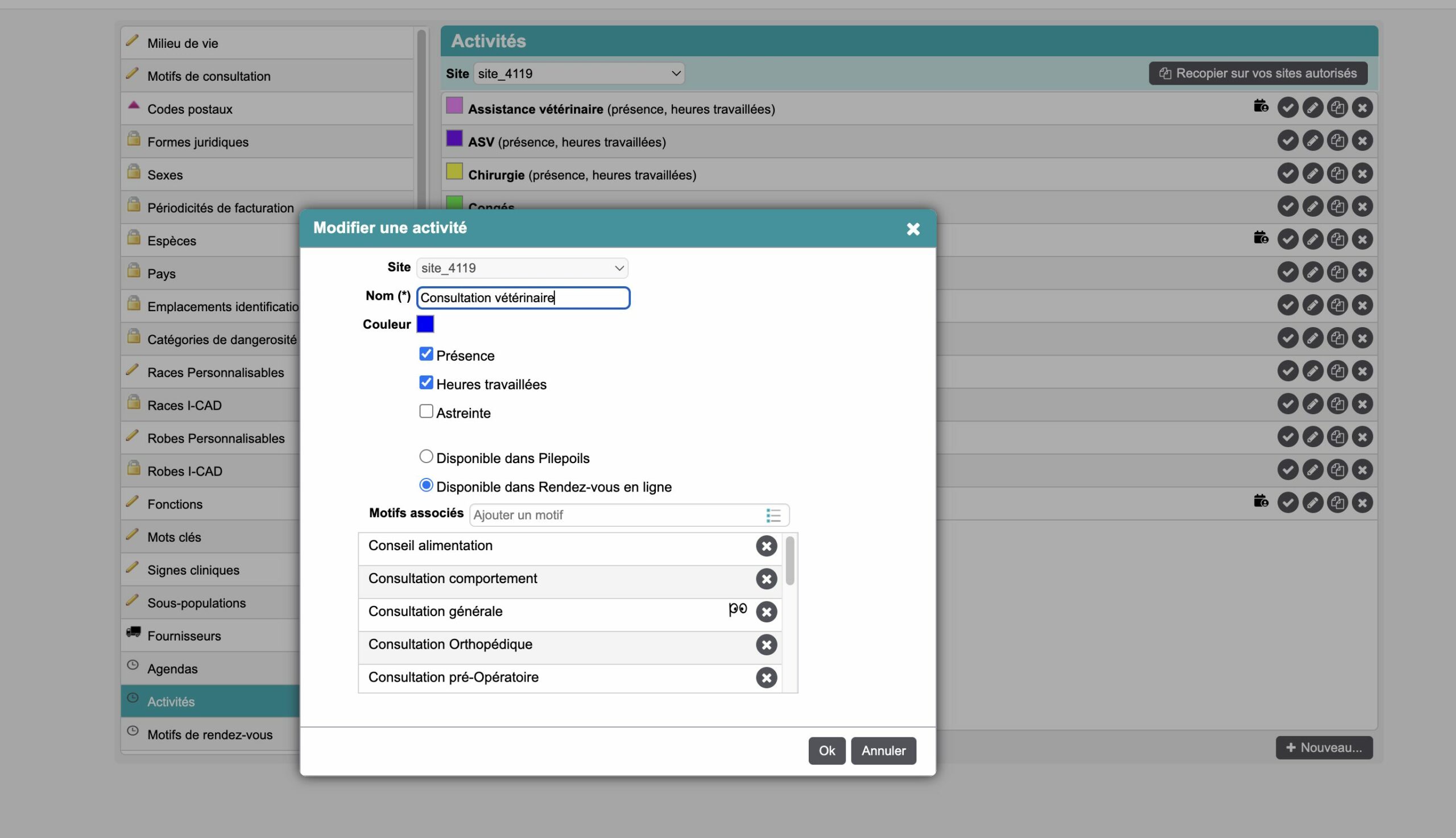Open Motifs de rendez-vous in sidebar

click(x=210, y=734)
